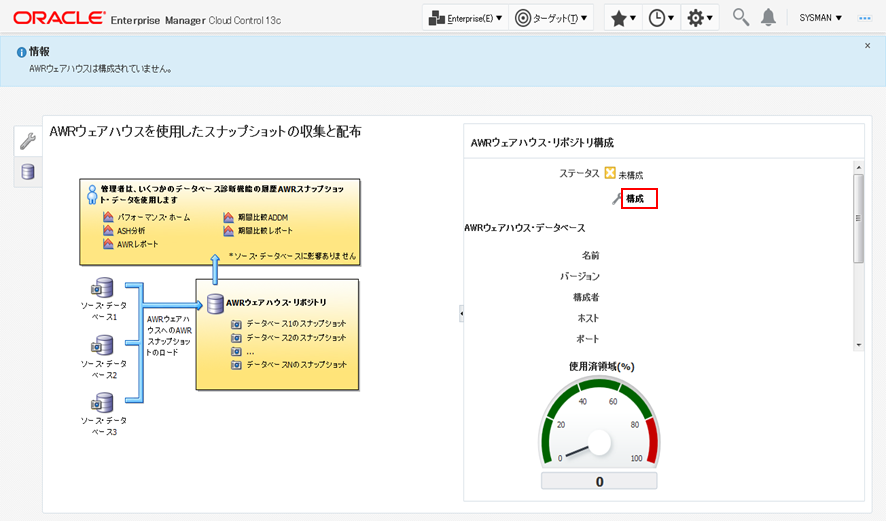Click the three-dots overflow icon
Screen dimensions: 886x521
pos(865,18)
